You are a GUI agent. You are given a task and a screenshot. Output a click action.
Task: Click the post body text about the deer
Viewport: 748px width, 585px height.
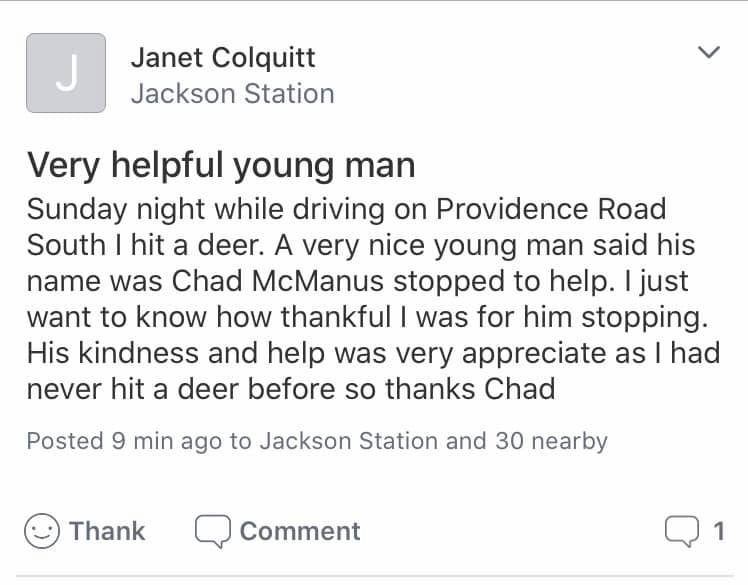pos(374,299)
